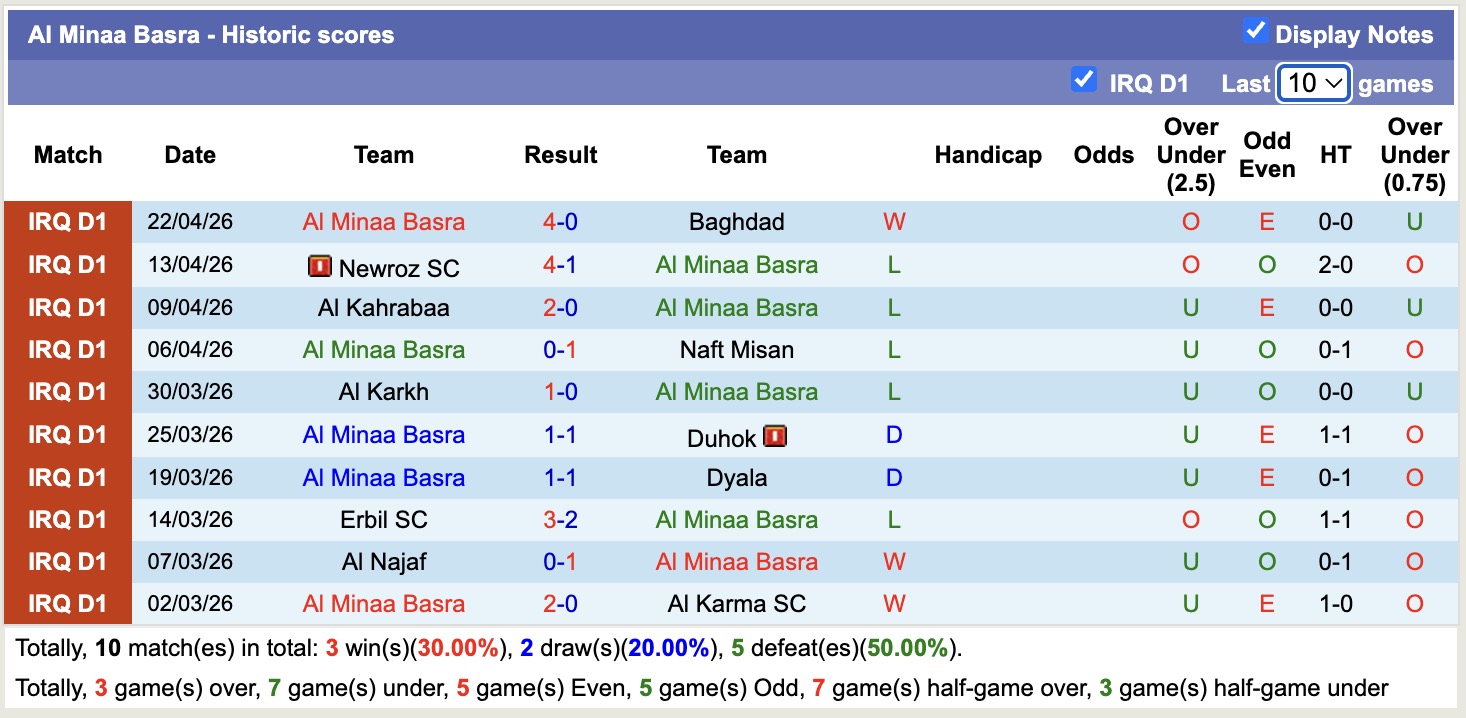Click the IRQ D1 badge on the Duhok row
The image size is (1466, 718).
point(67,435)
